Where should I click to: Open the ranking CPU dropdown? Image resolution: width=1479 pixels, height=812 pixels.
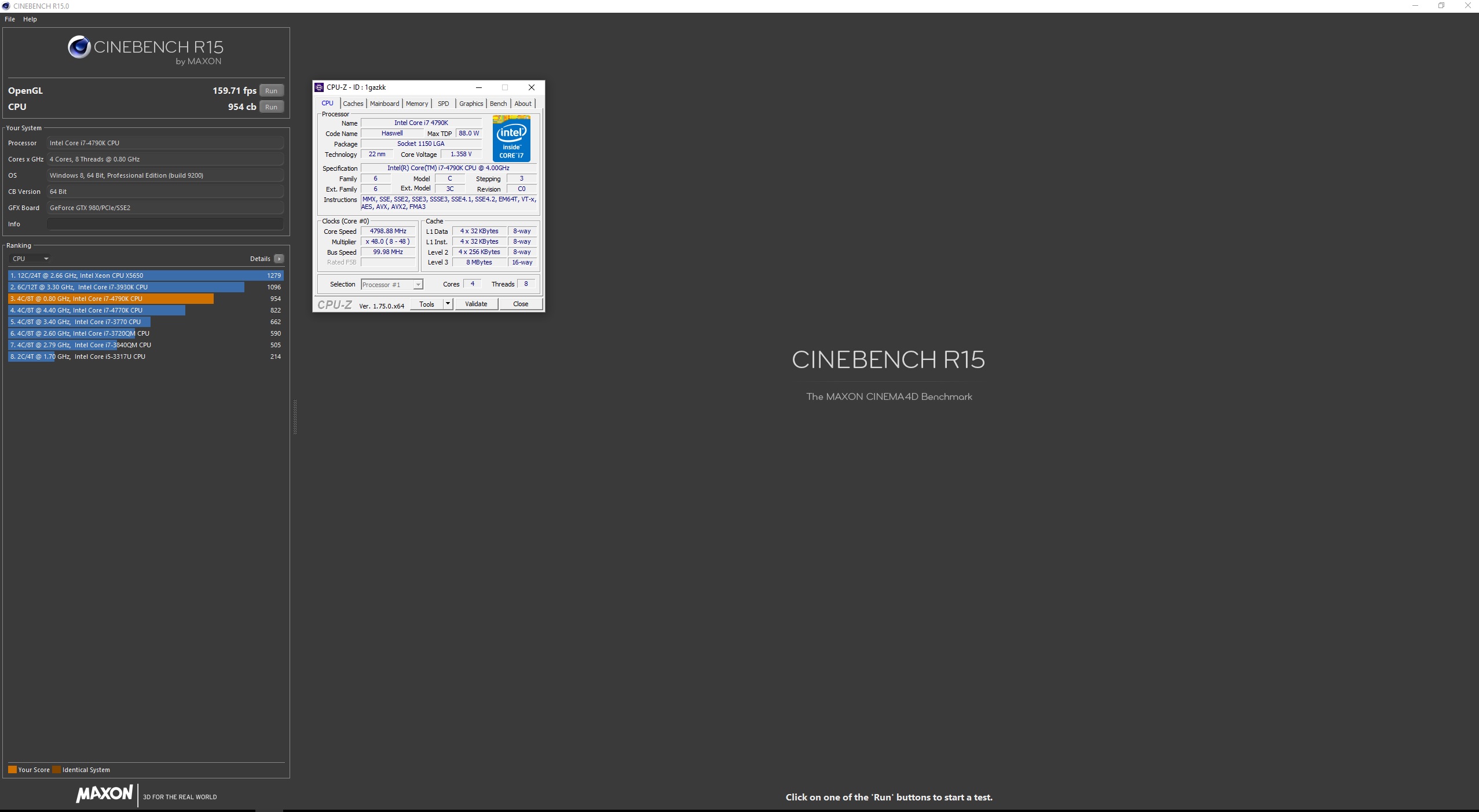tap(30, 259)
